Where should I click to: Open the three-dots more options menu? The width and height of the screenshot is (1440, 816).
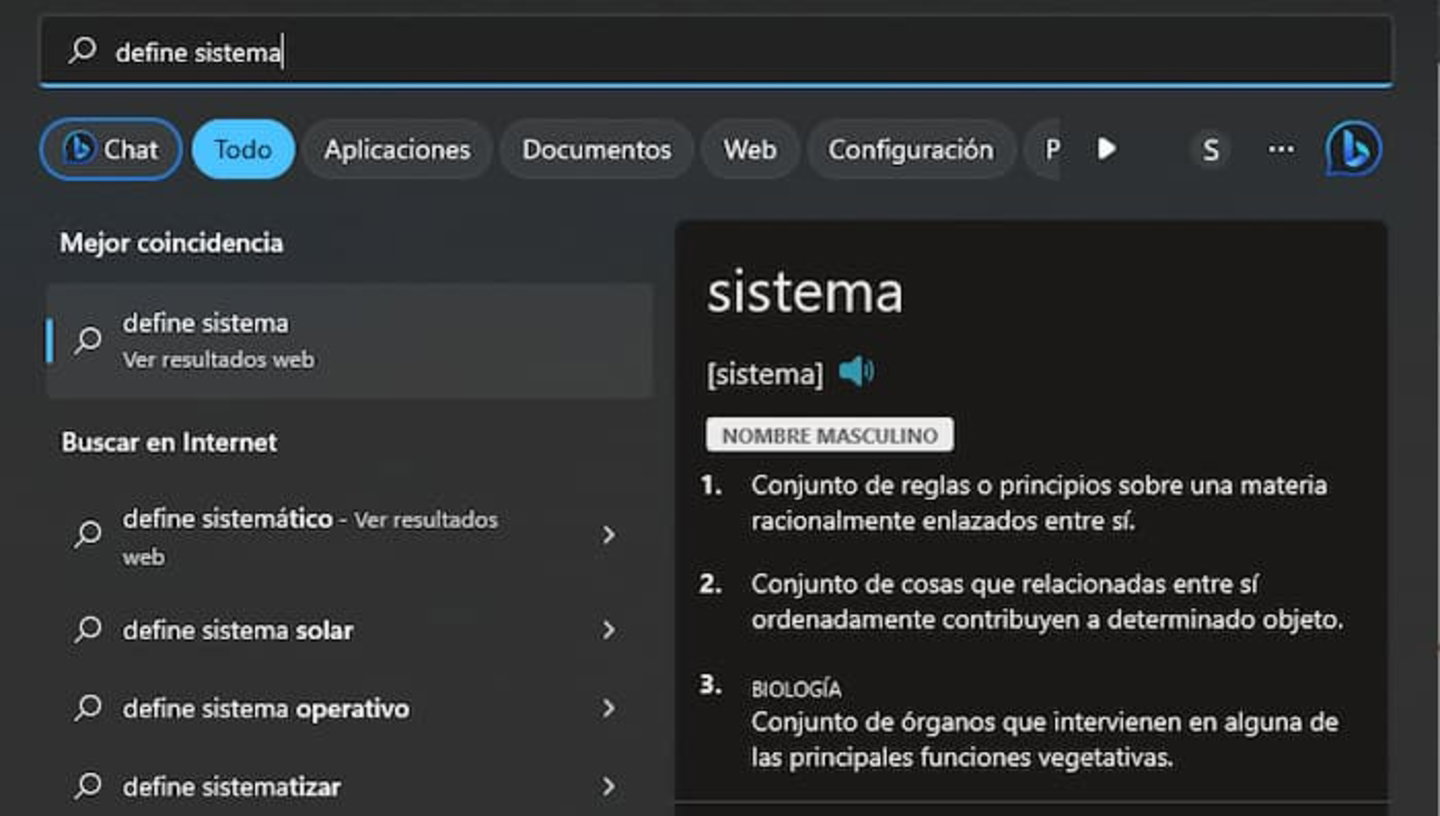(x=1281, y=150)
